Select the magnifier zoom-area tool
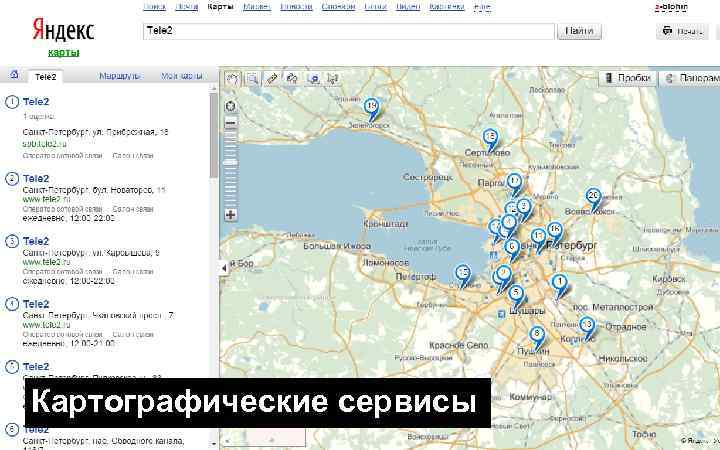The height and width of the screenshot is (450, 720). click(252, 79)
